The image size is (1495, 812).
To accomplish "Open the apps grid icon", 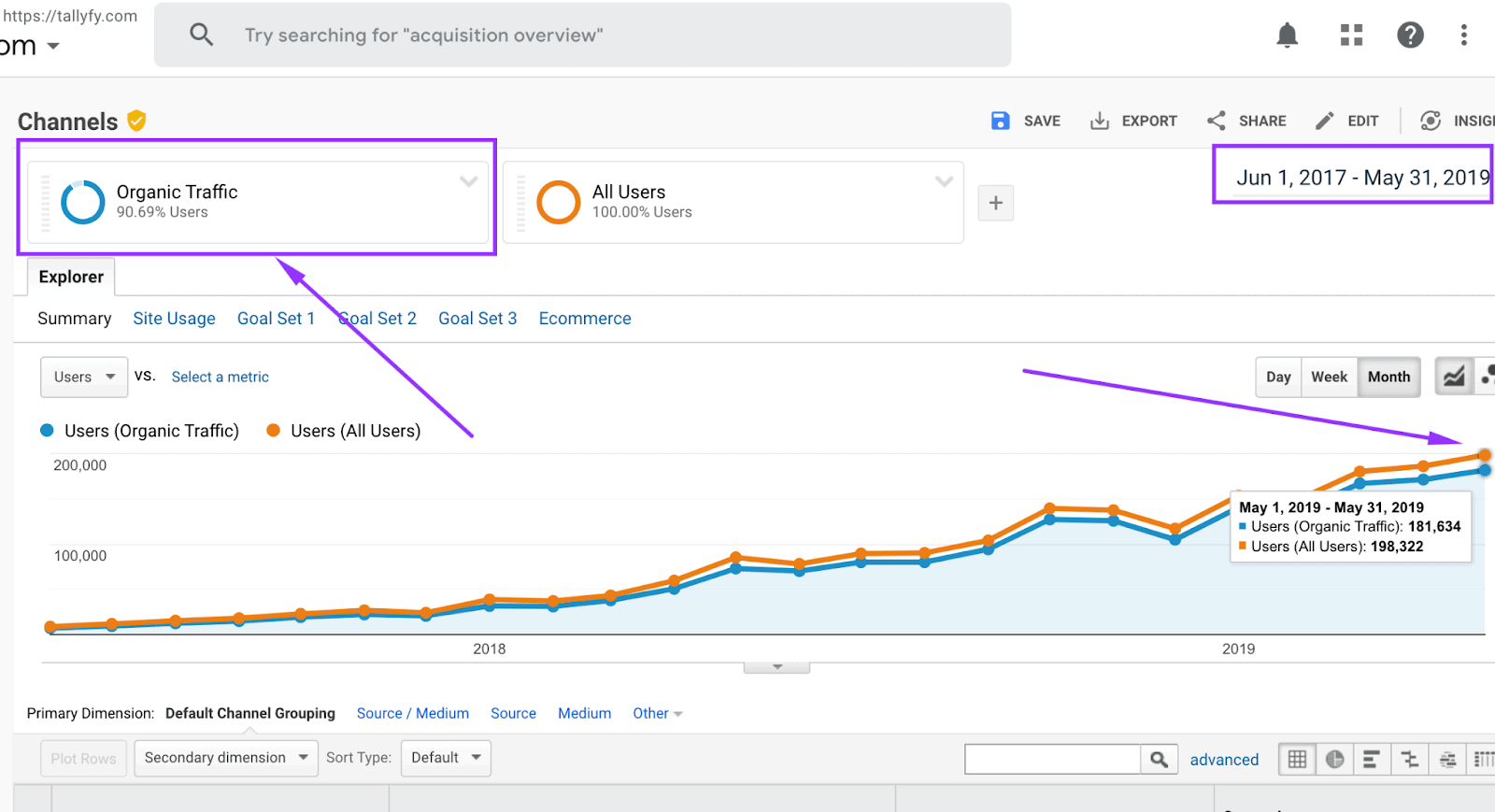I will (x=1351, y=36).
